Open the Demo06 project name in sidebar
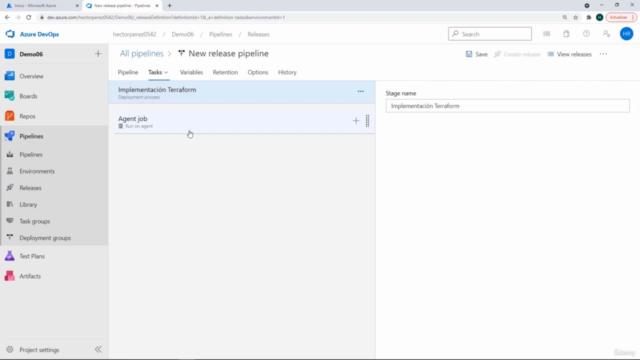This screenshot has width=640, height=360. click(31, 54)
